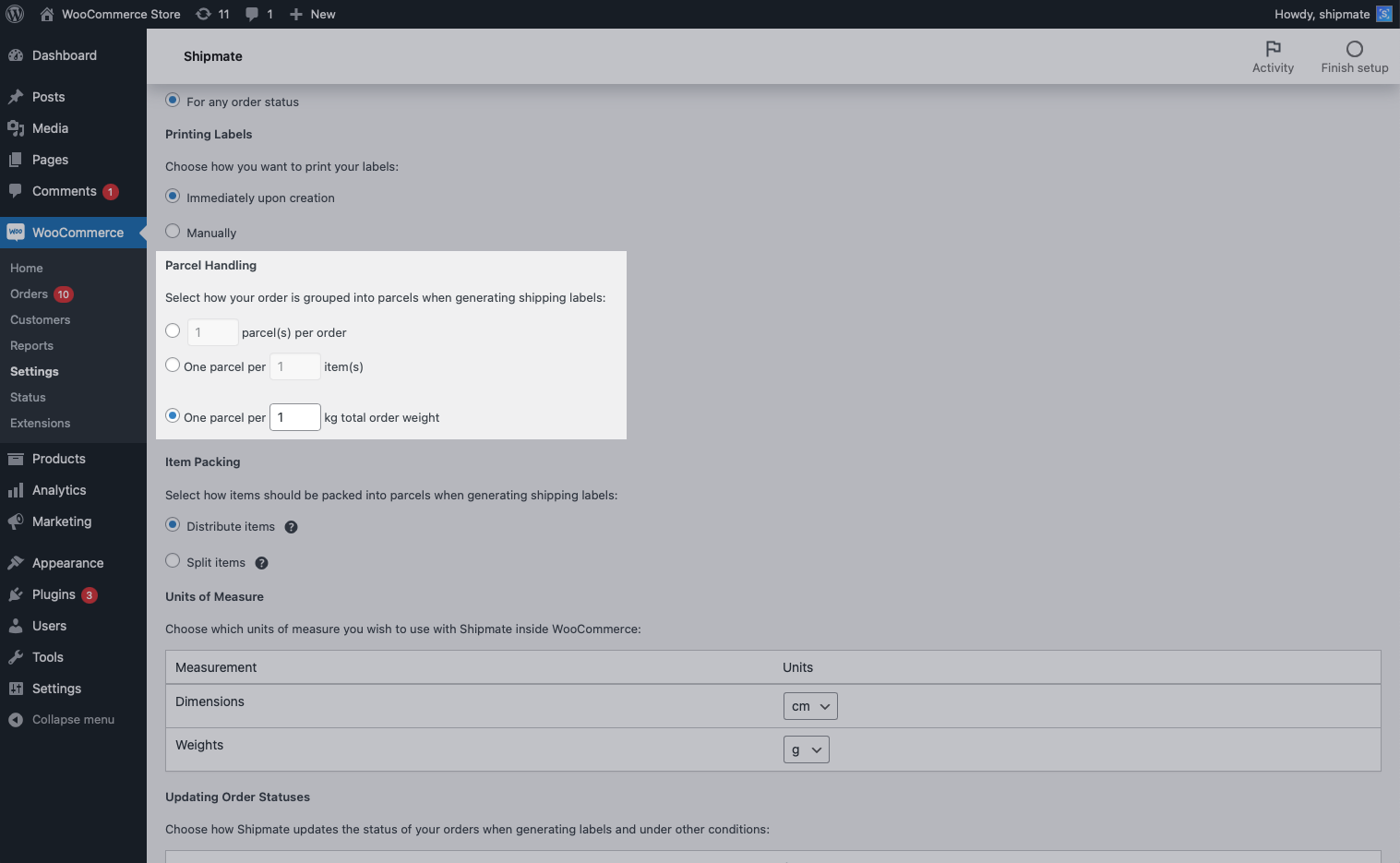Click the Users person icon

(x=16, y=626)
